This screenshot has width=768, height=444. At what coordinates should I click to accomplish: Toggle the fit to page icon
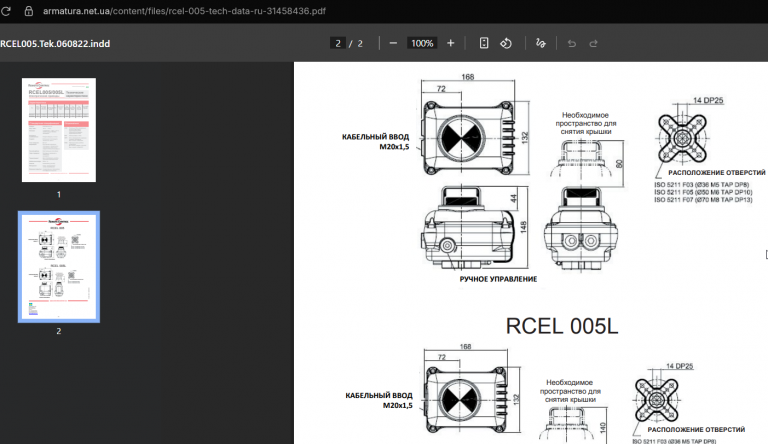[x=484, y=43]
